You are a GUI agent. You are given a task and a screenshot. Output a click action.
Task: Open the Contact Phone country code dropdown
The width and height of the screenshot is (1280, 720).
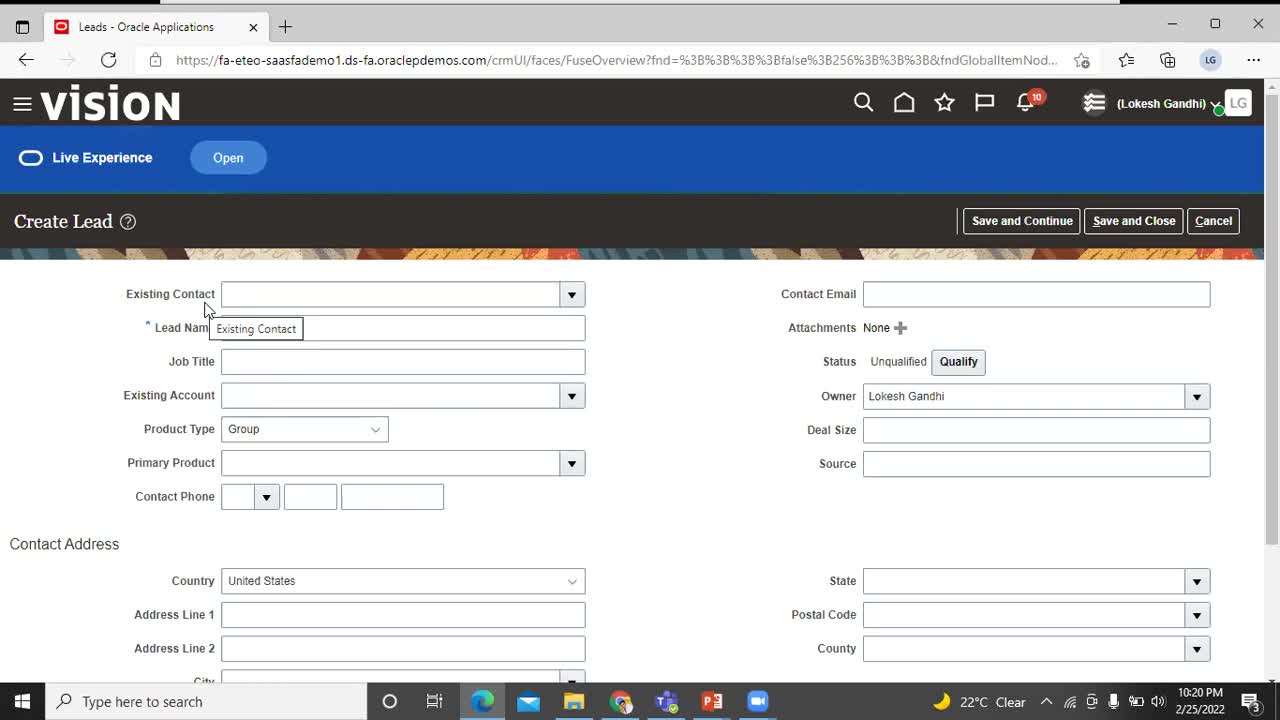click(x=266, y=497)
